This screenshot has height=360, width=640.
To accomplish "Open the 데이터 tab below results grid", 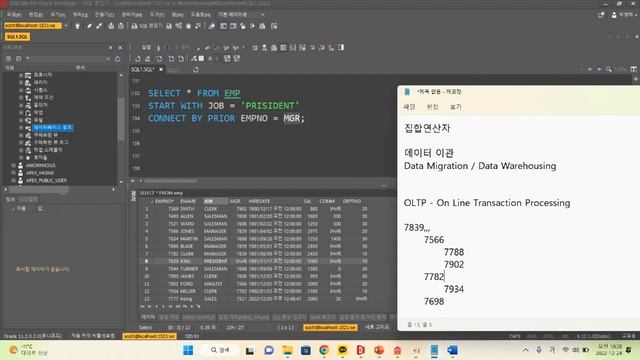I will point(148,317).
